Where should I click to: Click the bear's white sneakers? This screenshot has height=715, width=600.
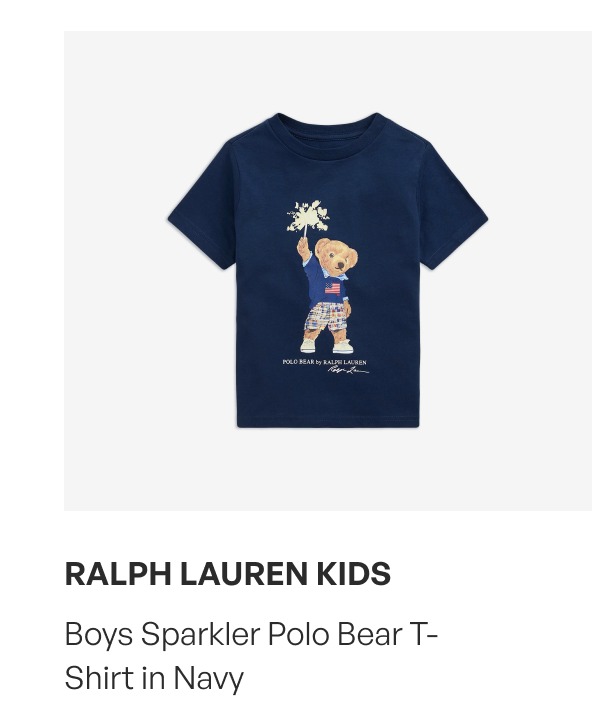coord(326,346)
